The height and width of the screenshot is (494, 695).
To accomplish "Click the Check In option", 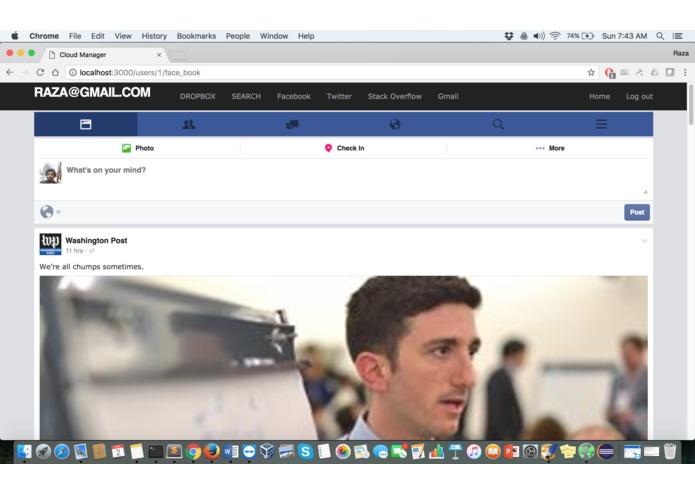I will (344, 148).
